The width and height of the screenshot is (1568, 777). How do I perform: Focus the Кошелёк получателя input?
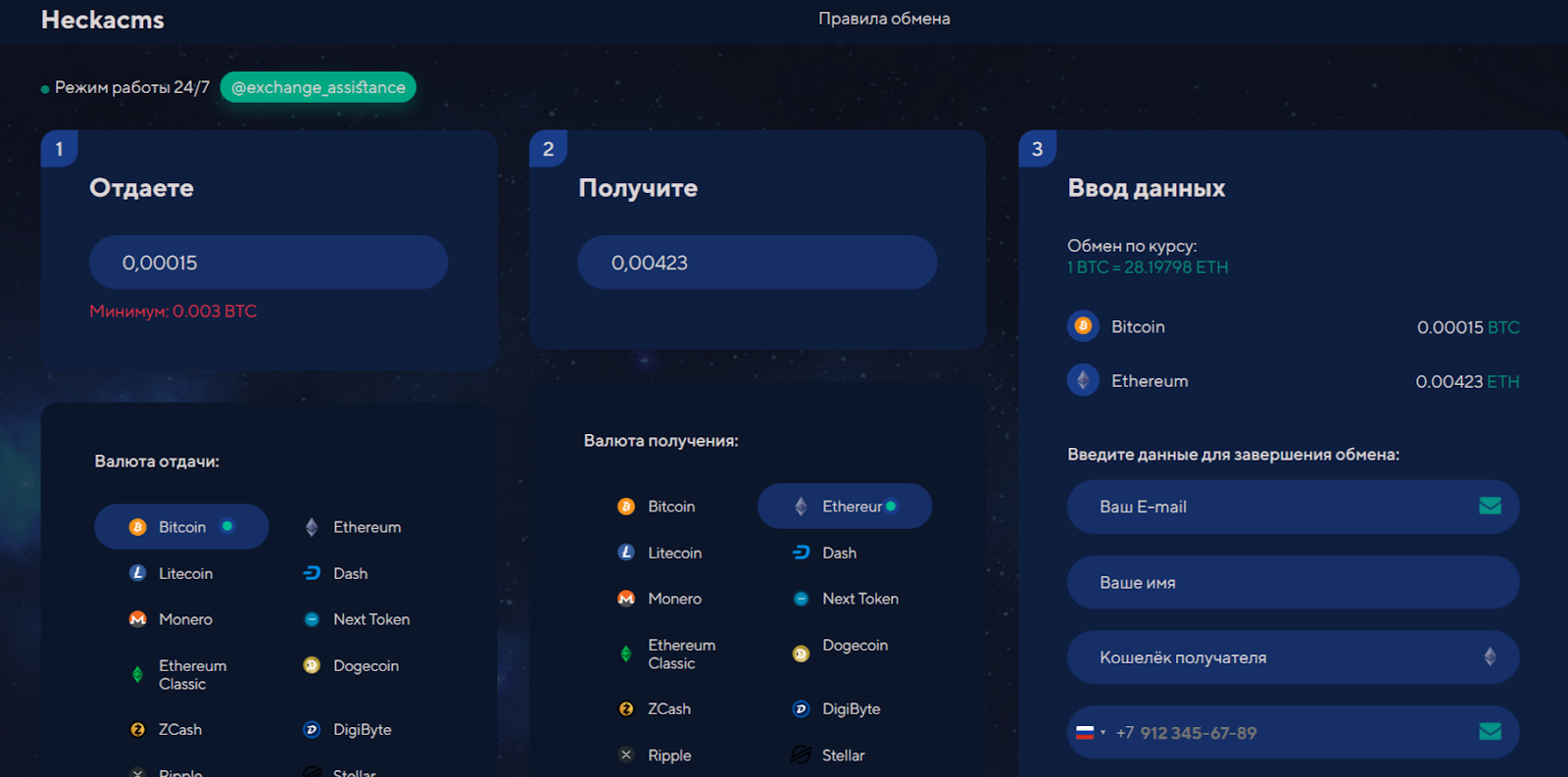click(1294, 657)
